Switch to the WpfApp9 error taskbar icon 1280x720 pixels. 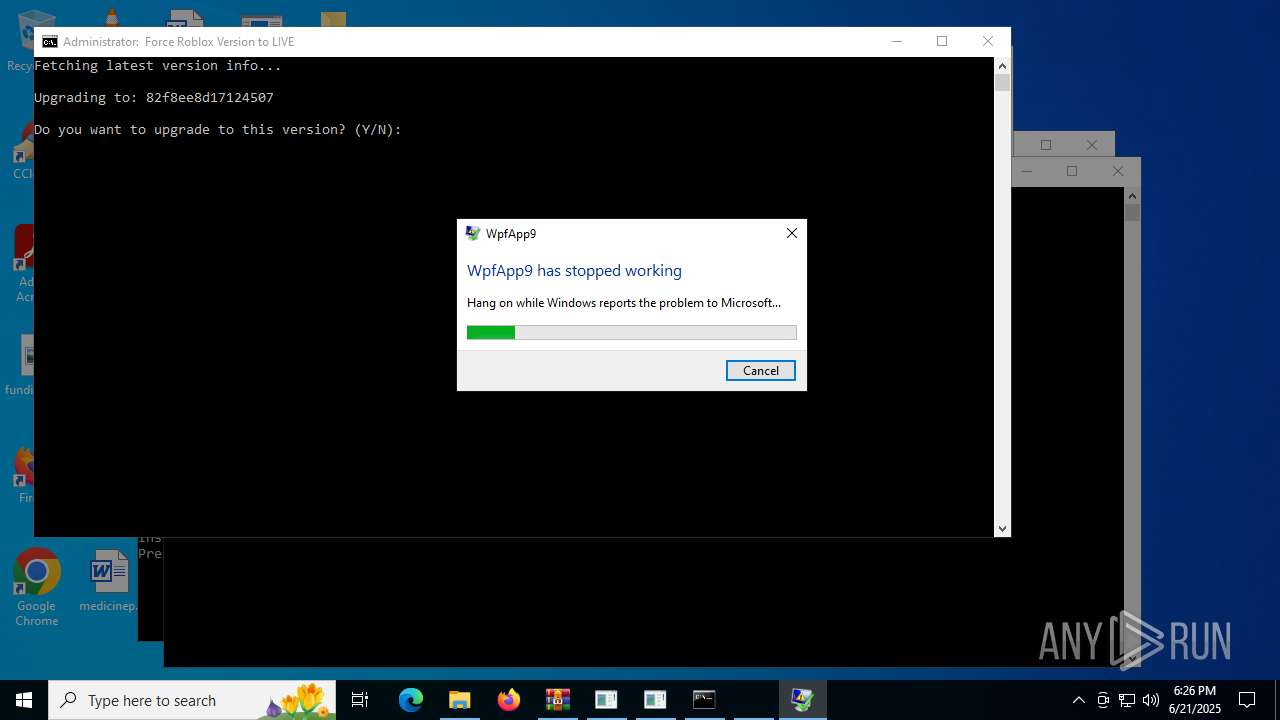(802, 700)
